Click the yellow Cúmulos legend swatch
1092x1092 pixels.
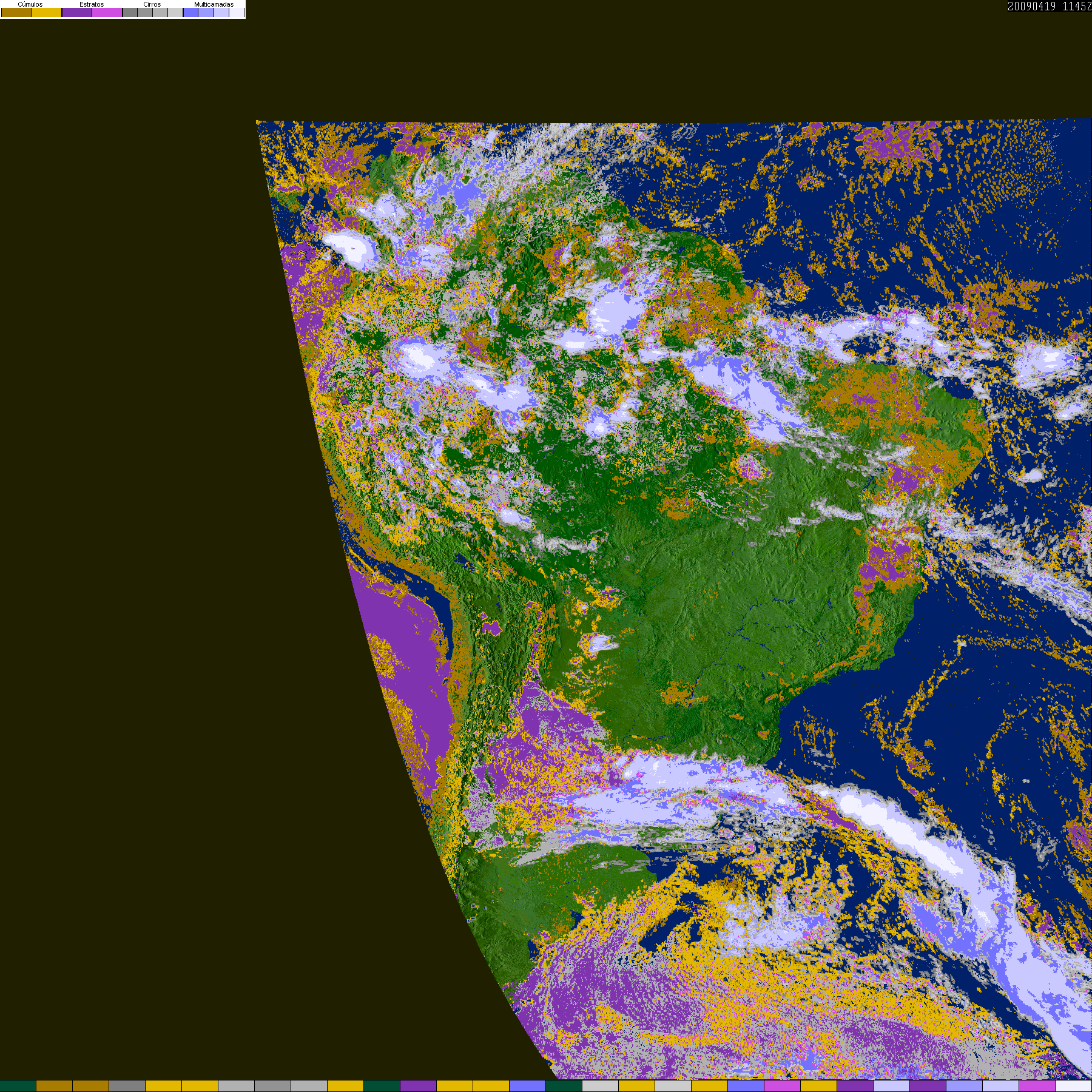point(47,12)
